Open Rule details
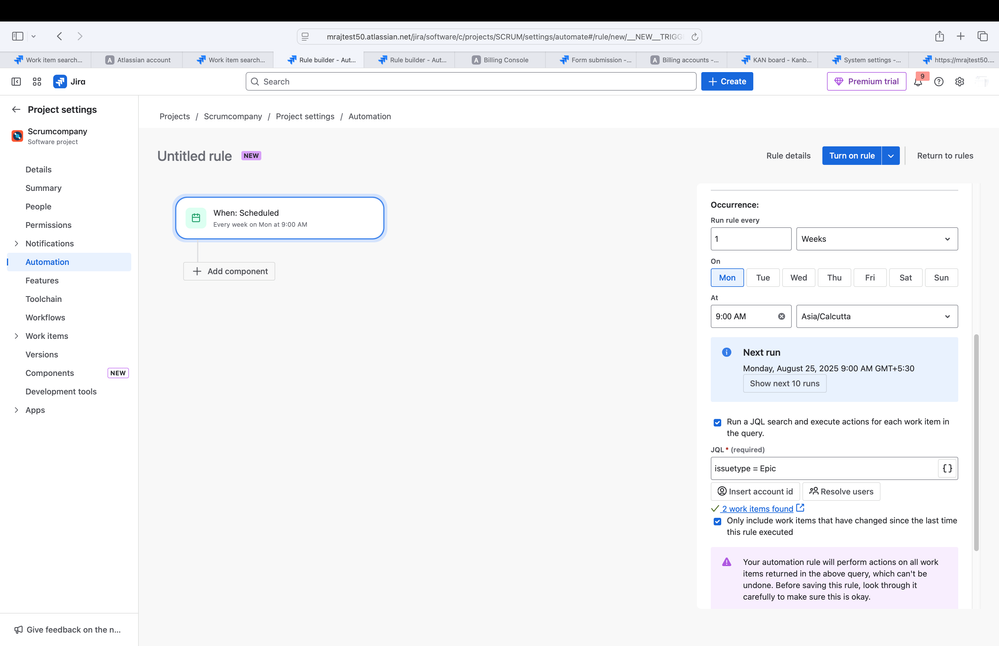This screenshot has height=646, width=999. (788, 155)
